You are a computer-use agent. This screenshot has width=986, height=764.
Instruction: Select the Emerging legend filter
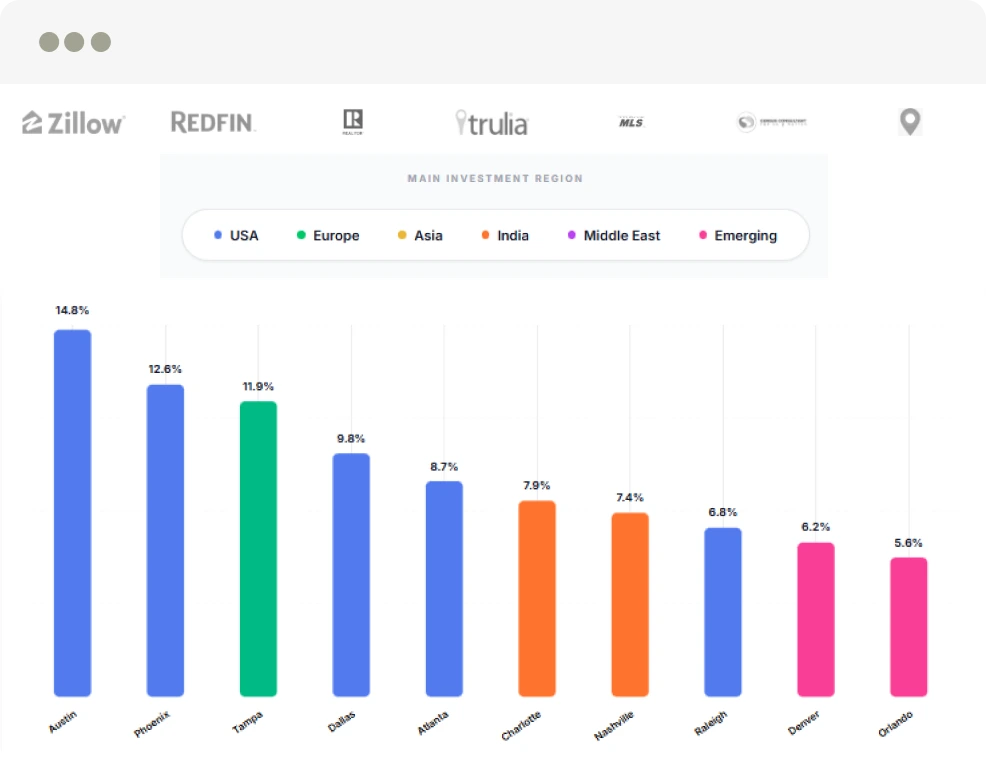pos(737,236)
